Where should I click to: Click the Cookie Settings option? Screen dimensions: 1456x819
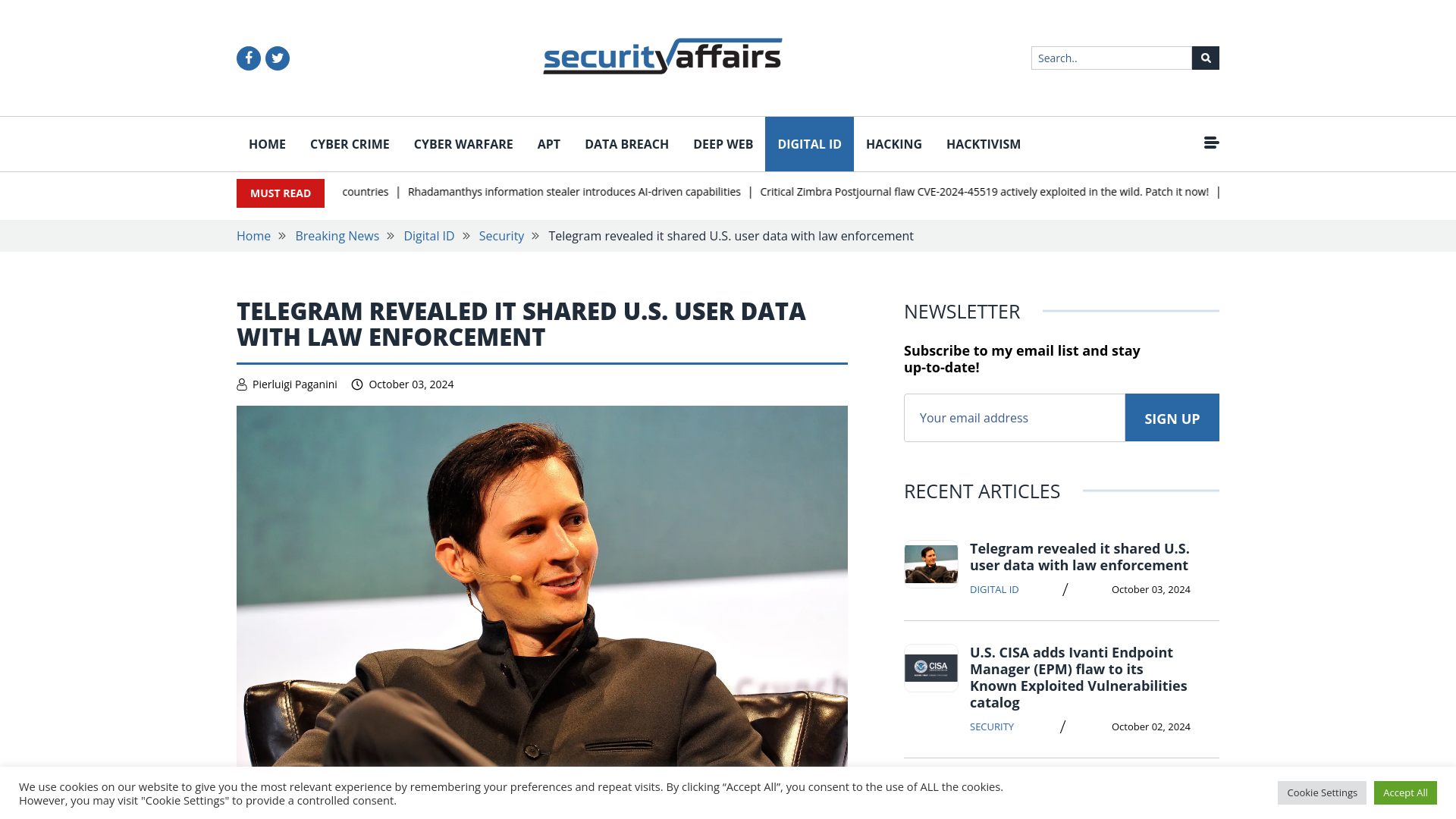1322,792
